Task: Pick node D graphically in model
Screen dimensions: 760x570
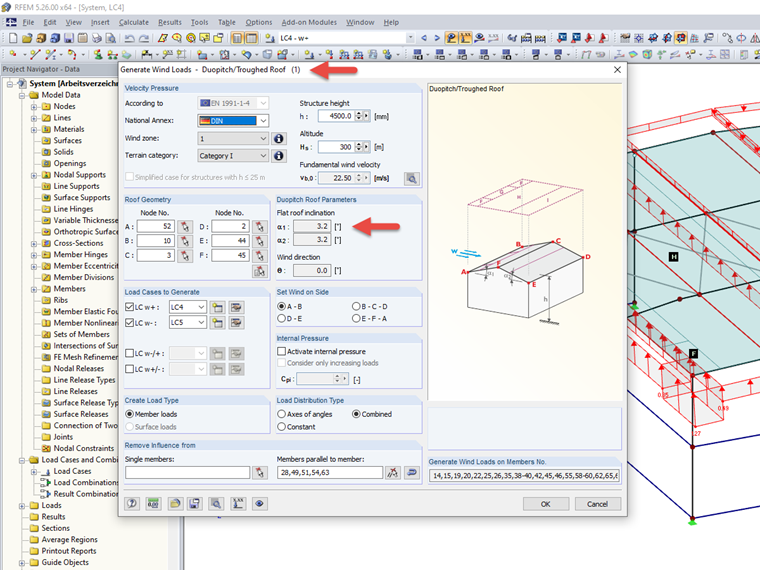Action: tap(260, 226)
